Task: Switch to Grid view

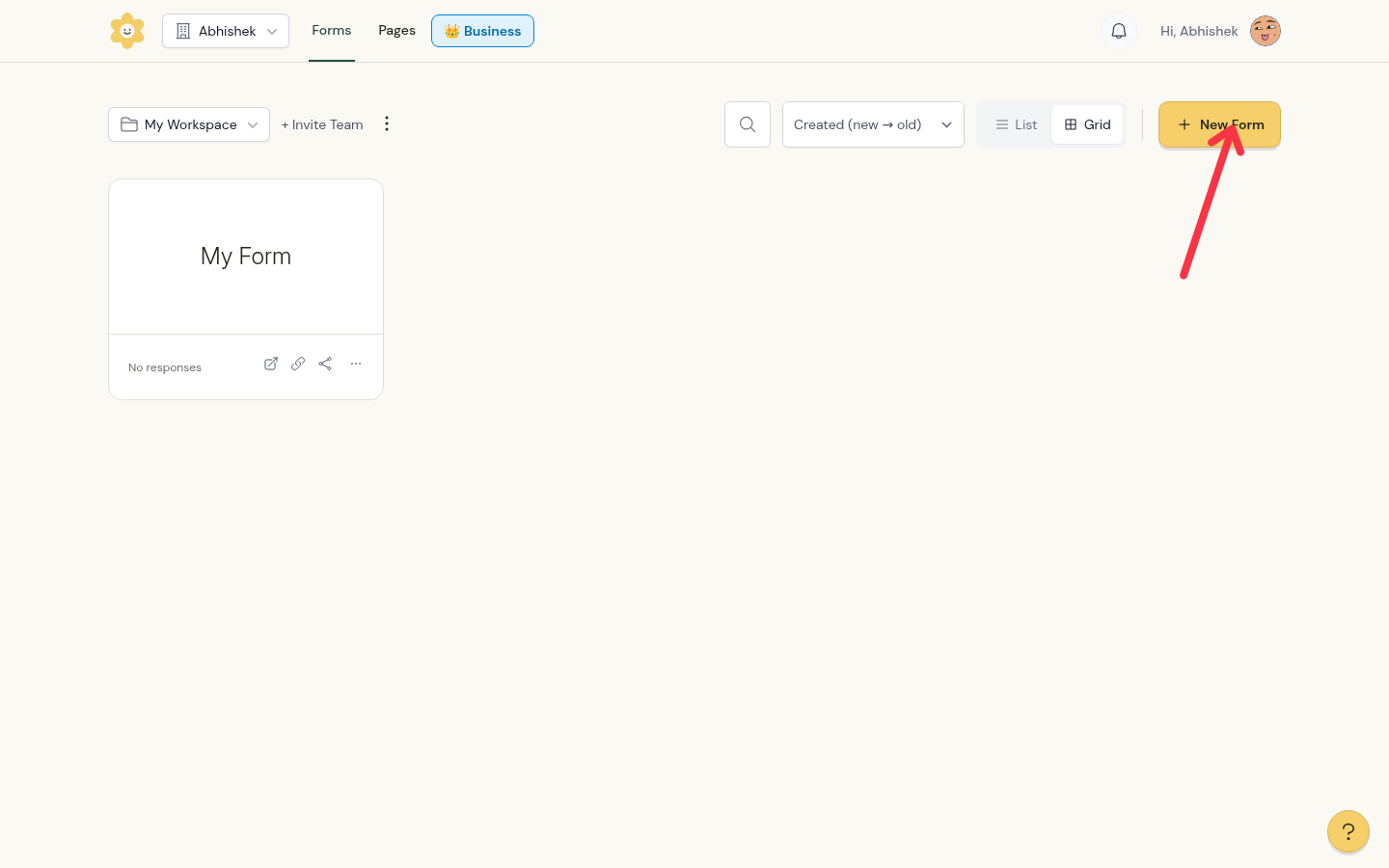Action: pyautogui.click(x=1087, y=124)
